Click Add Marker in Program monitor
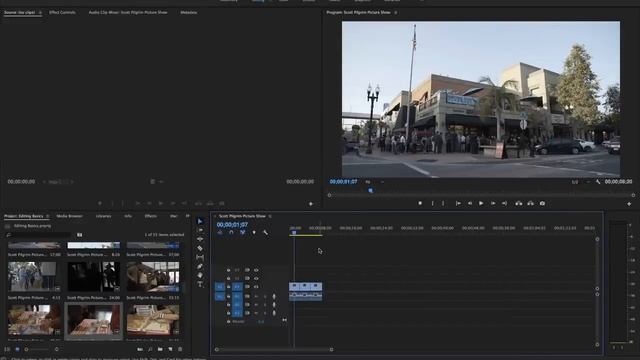 [420, 203]
